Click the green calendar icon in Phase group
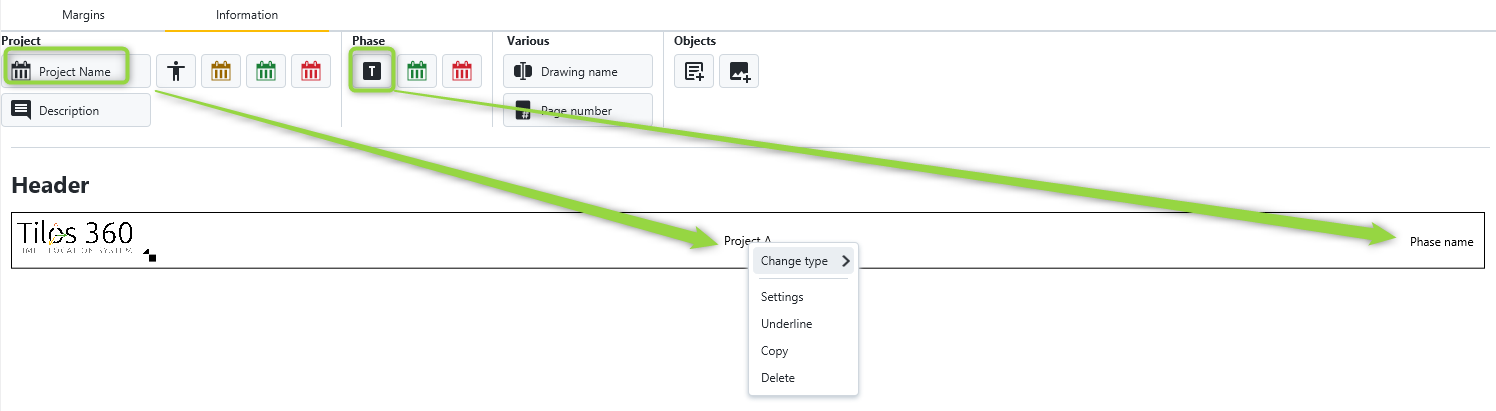The image size is (1496, 411). point(417,71)
